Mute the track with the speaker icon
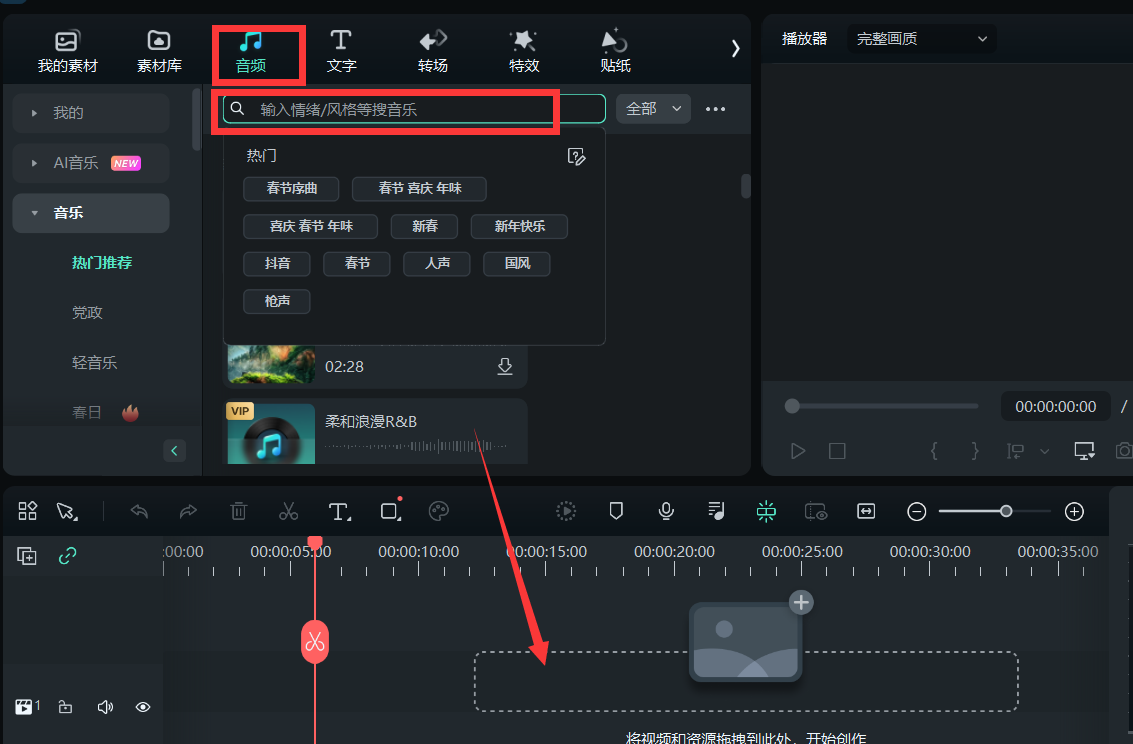 (x=104, y=706)
